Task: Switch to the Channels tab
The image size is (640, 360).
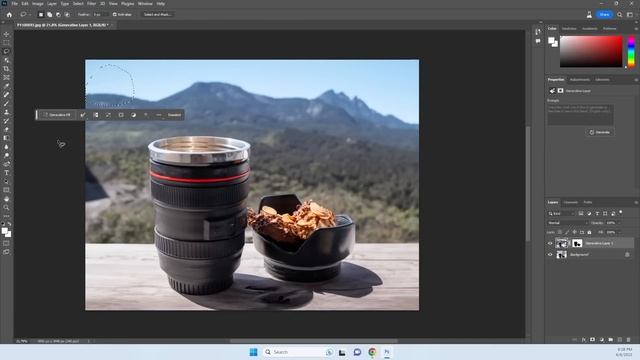Action: (571, 202)
